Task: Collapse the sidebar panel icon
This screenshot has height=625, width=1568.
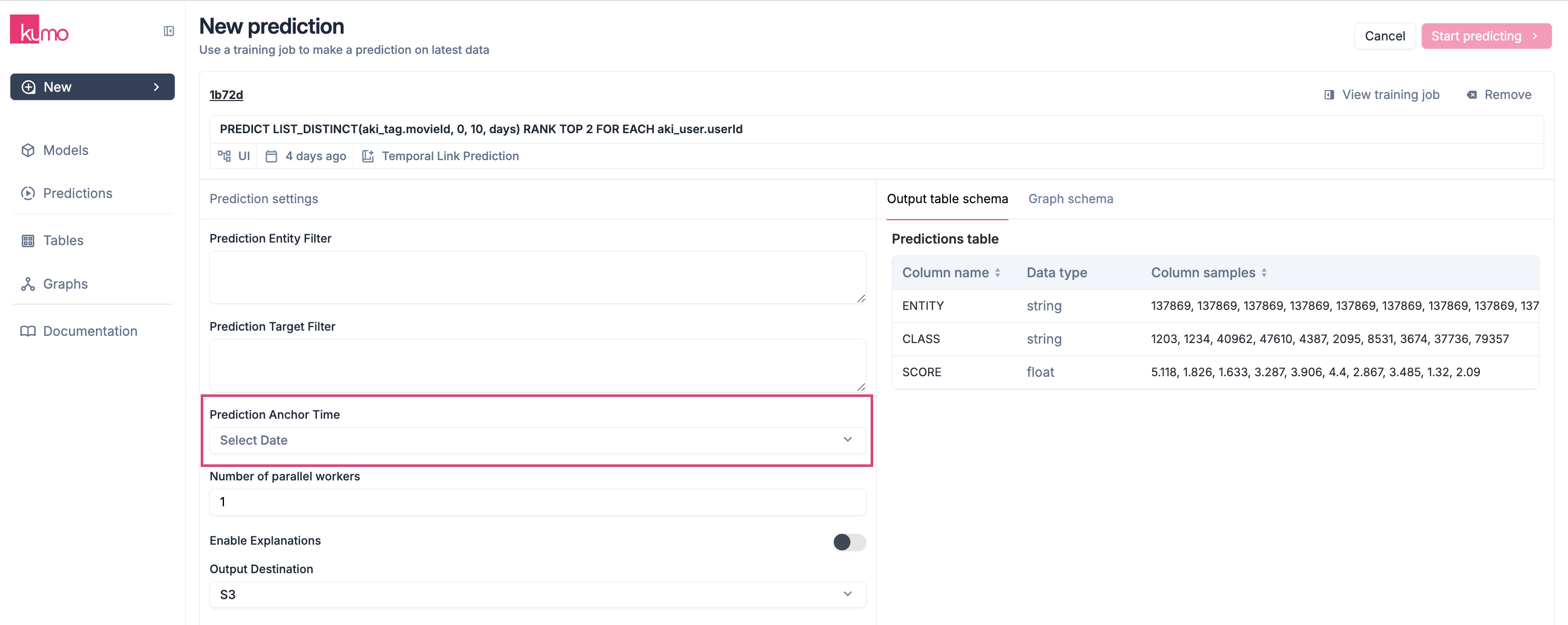Action: point(169,31)
